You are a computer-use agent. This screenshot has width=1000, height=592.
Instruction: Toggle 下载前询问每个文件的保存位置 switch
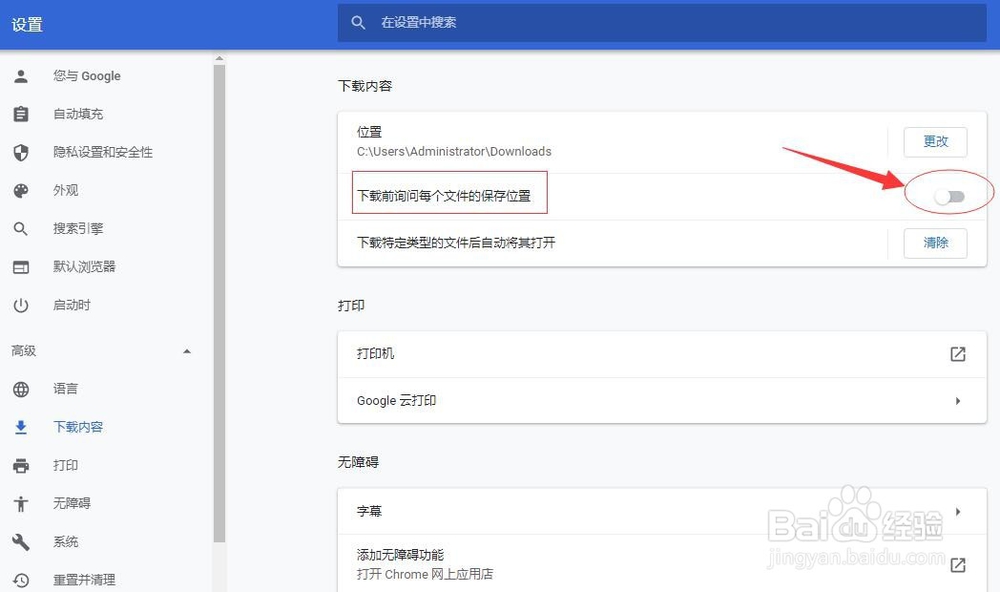(x=949, y=196)
